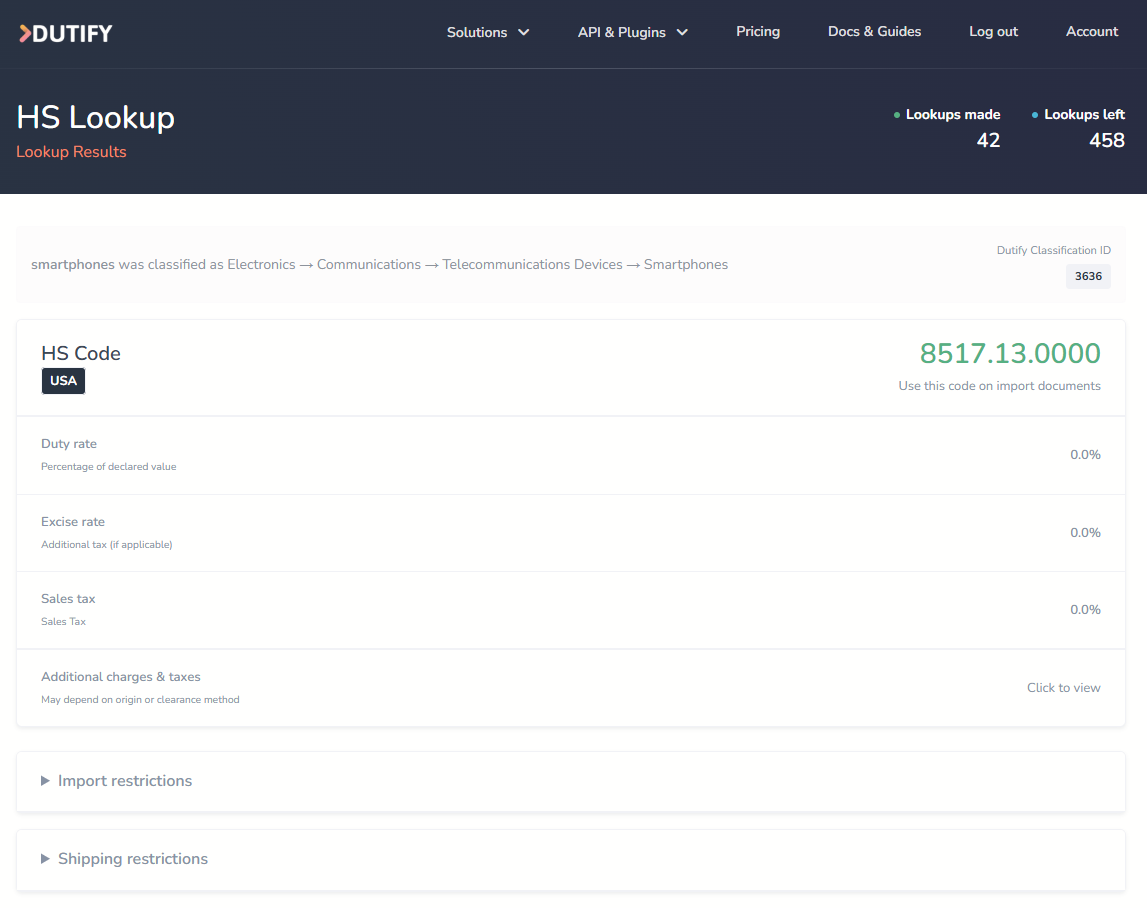
Task: Click the Duty rate label
Action: click(x=69, y=444)
